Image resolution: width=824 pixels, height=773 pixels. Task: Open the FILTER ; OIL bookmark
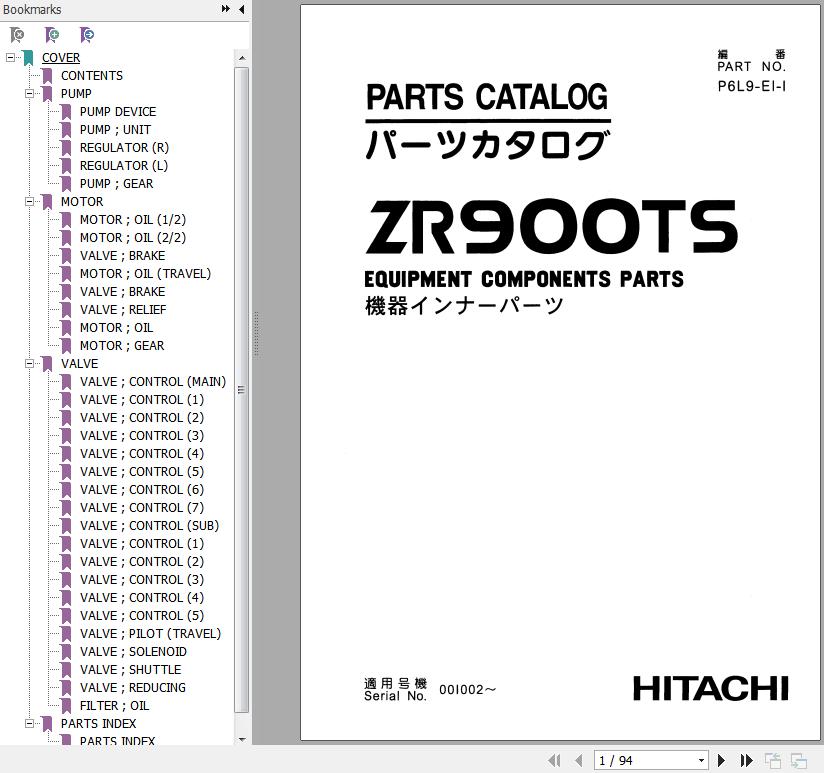(114, 705)
